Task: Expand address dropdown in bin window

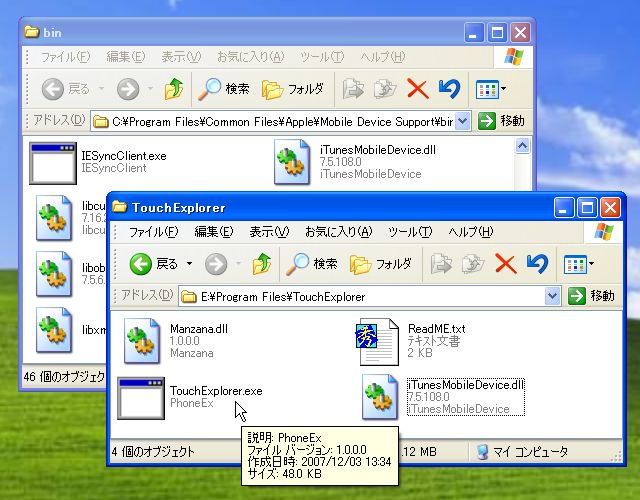Action: tap(462, 121)
